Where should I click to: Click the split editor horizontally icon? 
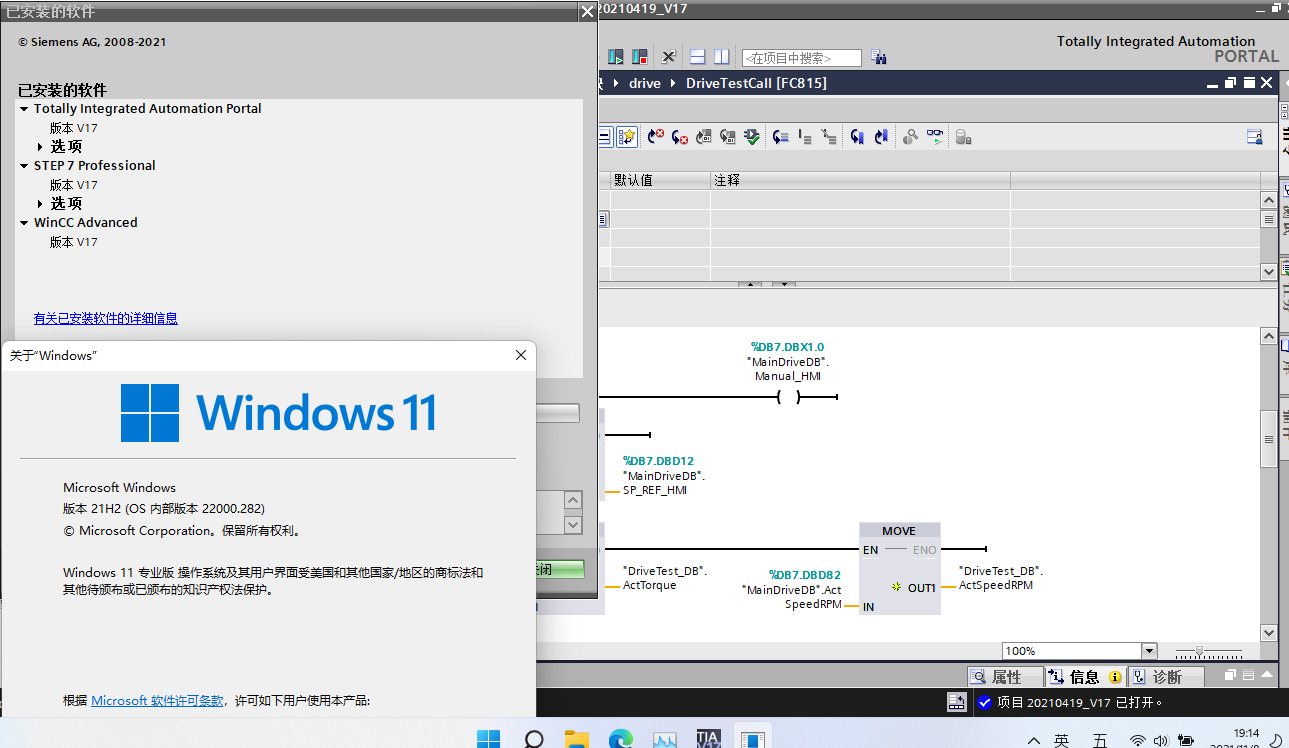[x=697, y=57]
